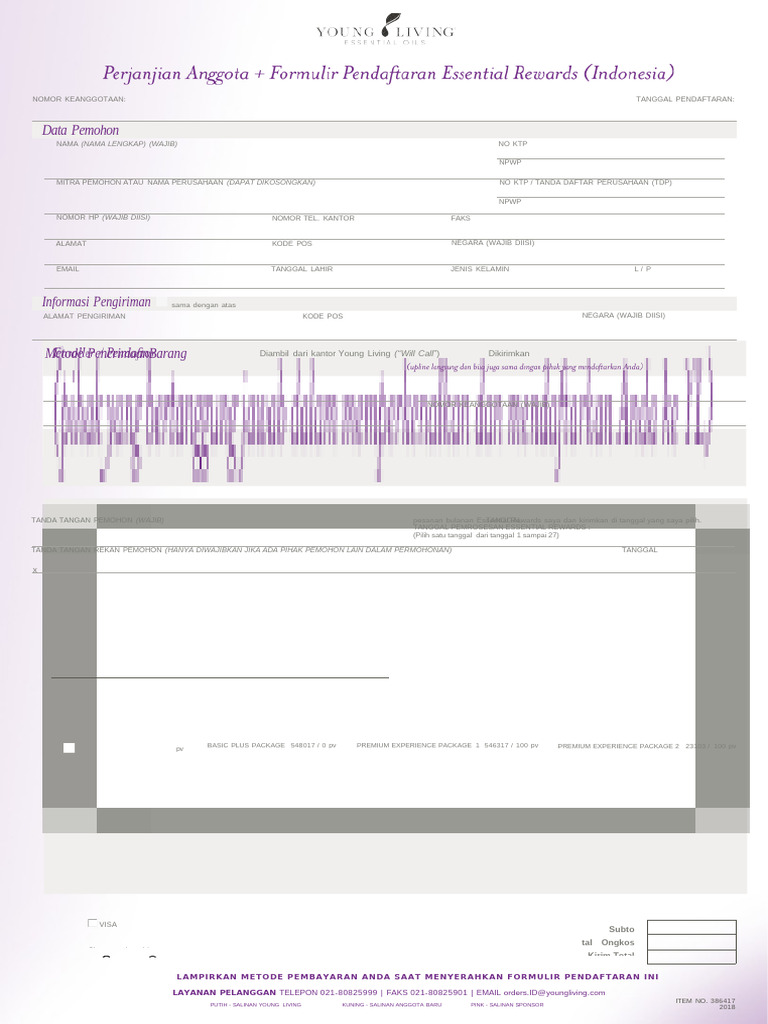Click the Young Living leaf logo
This screenshot has height=1024, width=768.
tap(392, 24)
